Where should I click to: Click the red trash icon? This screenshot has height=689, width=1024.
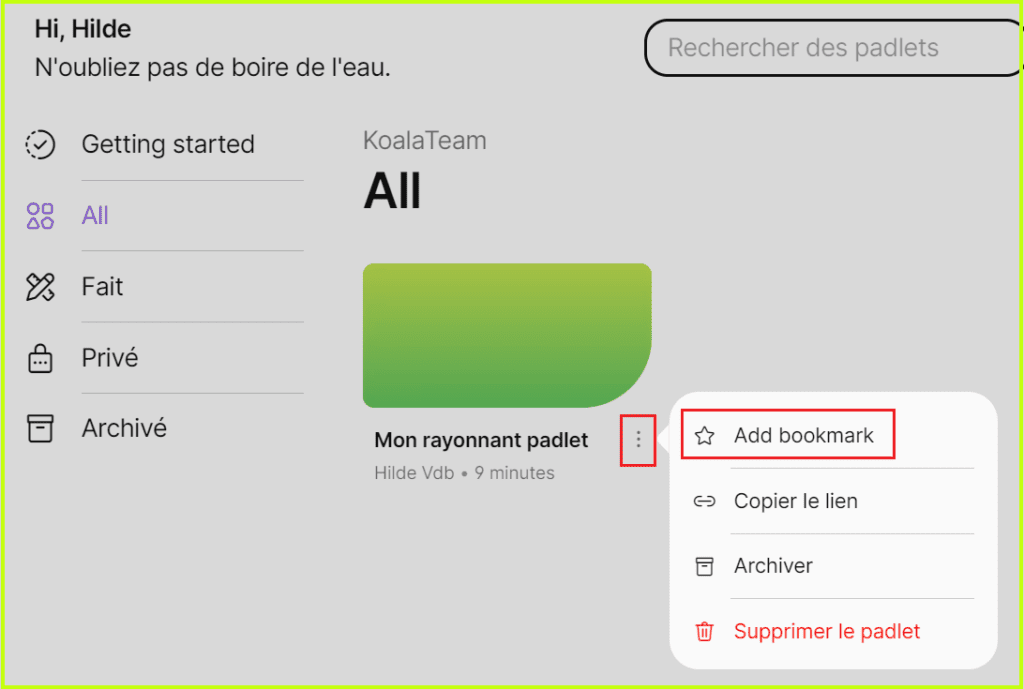pyautogui.click(x=704, y=632)
